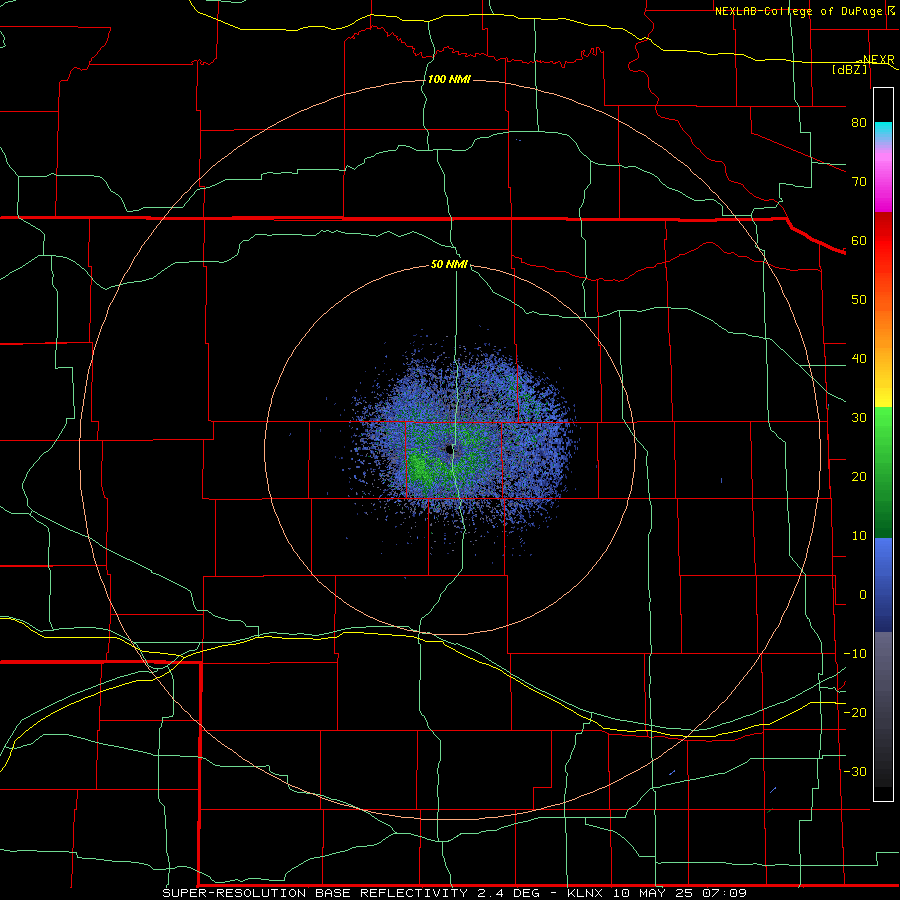The image size is (900, 900).
Task: Click the gray-black bottom band of the color bar
Action: point(883,716)
